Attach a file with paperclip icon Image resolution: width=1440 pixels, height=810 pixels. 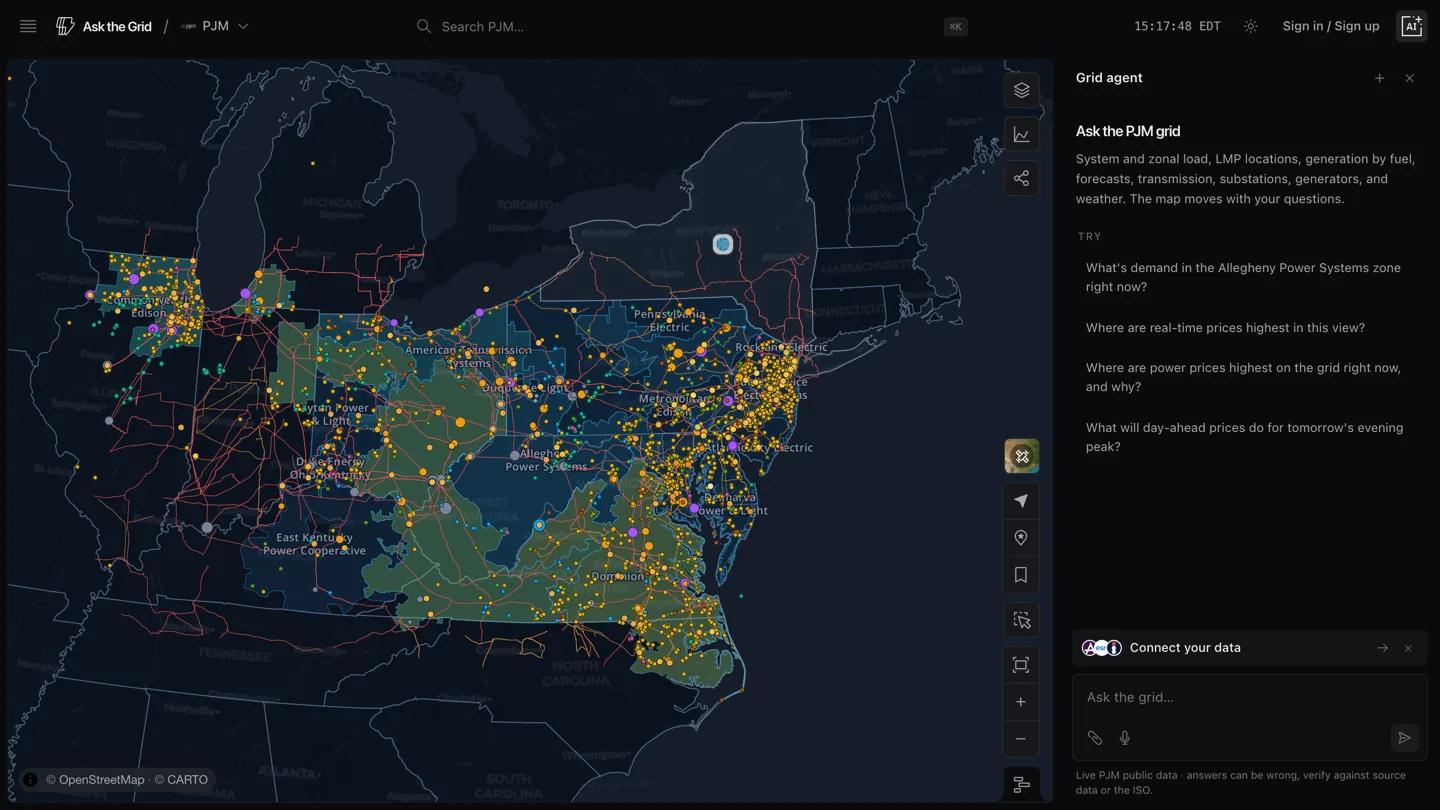pos(1095,738)
